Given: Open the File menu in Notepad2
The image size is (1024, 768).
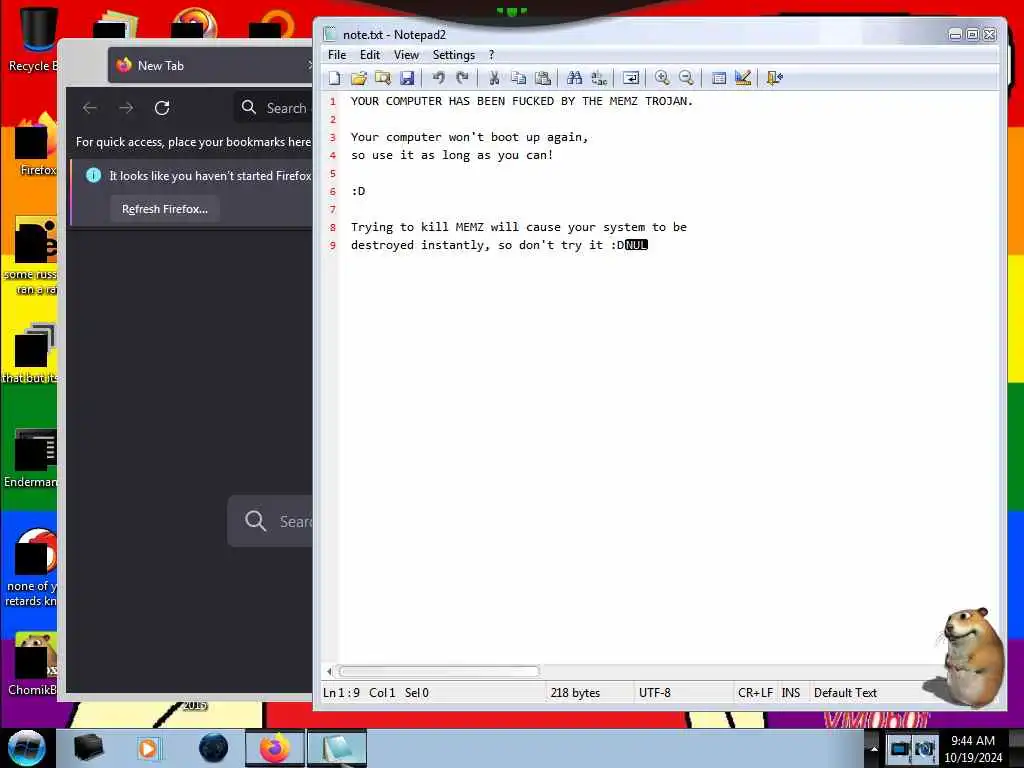Looking at the screenshot, I should 337,55.
